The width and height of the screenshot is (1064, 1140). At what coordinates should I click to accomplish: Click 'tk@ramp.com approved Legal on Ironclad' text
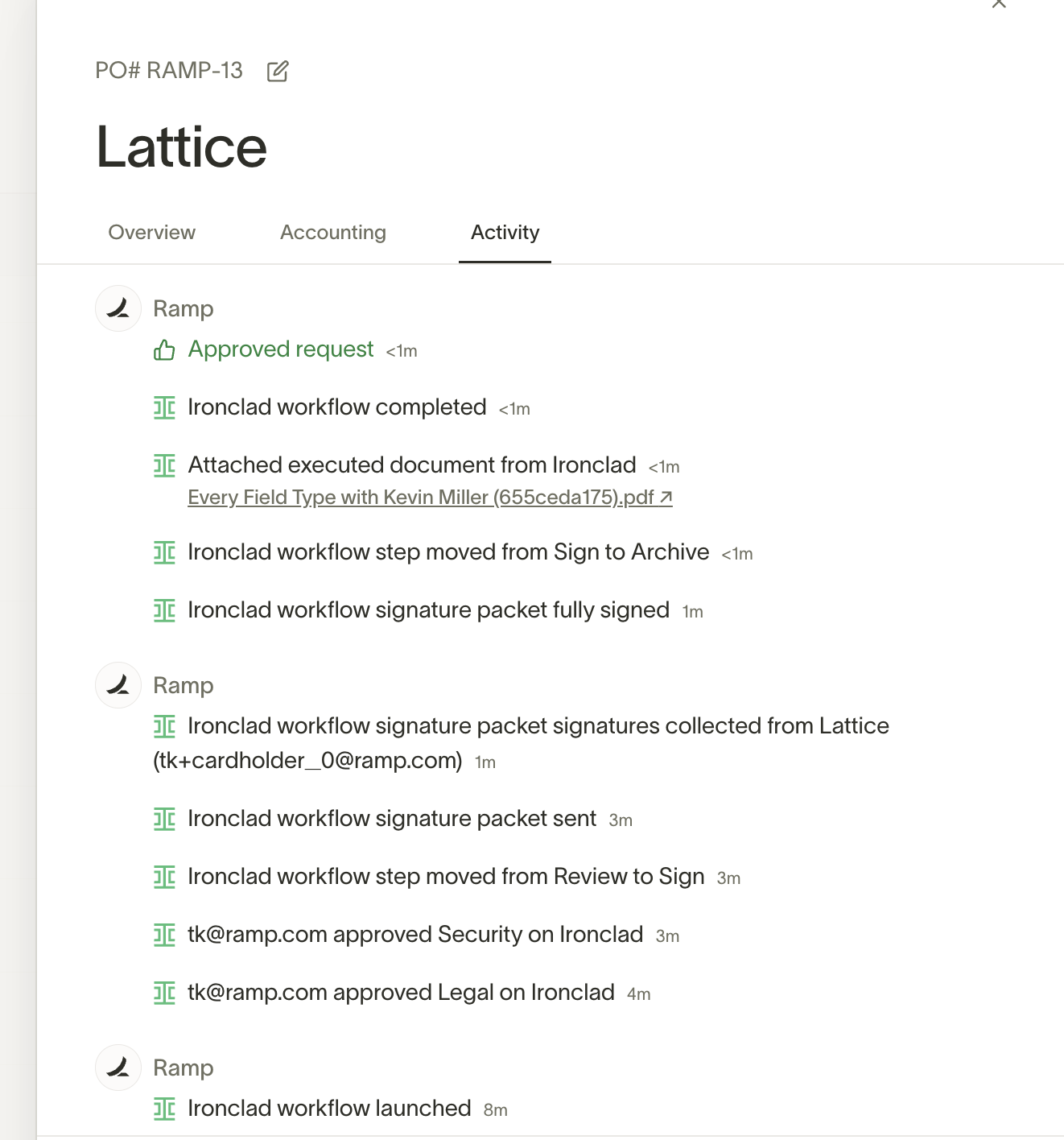click(401, 993)
